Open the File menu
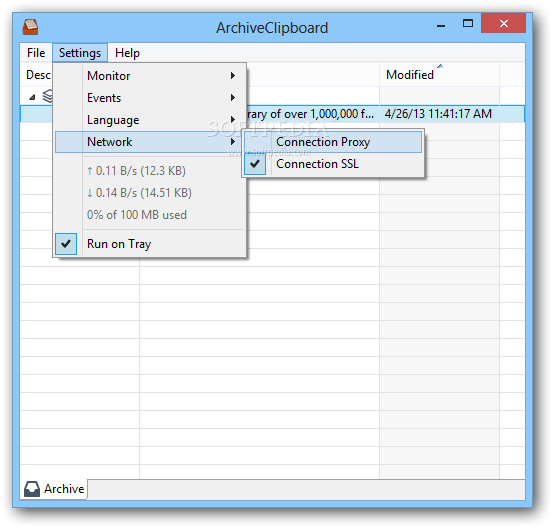The width and height of the screenshot is (553, 528). (x=36, y=53)
